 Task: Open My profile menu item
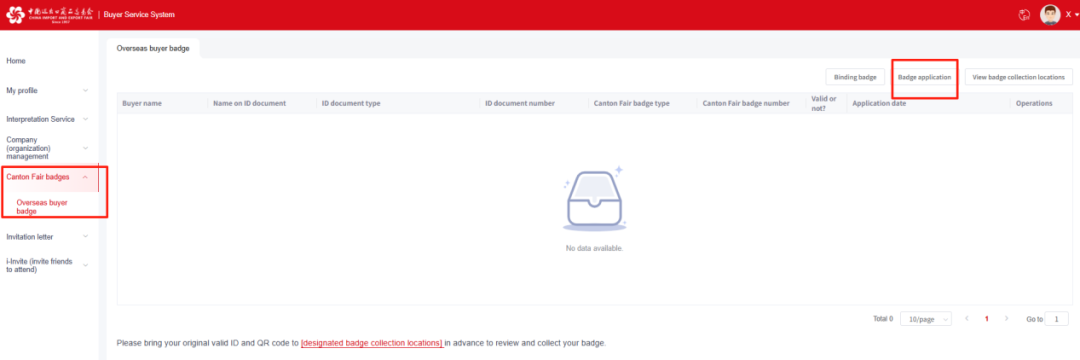point(22,90)
